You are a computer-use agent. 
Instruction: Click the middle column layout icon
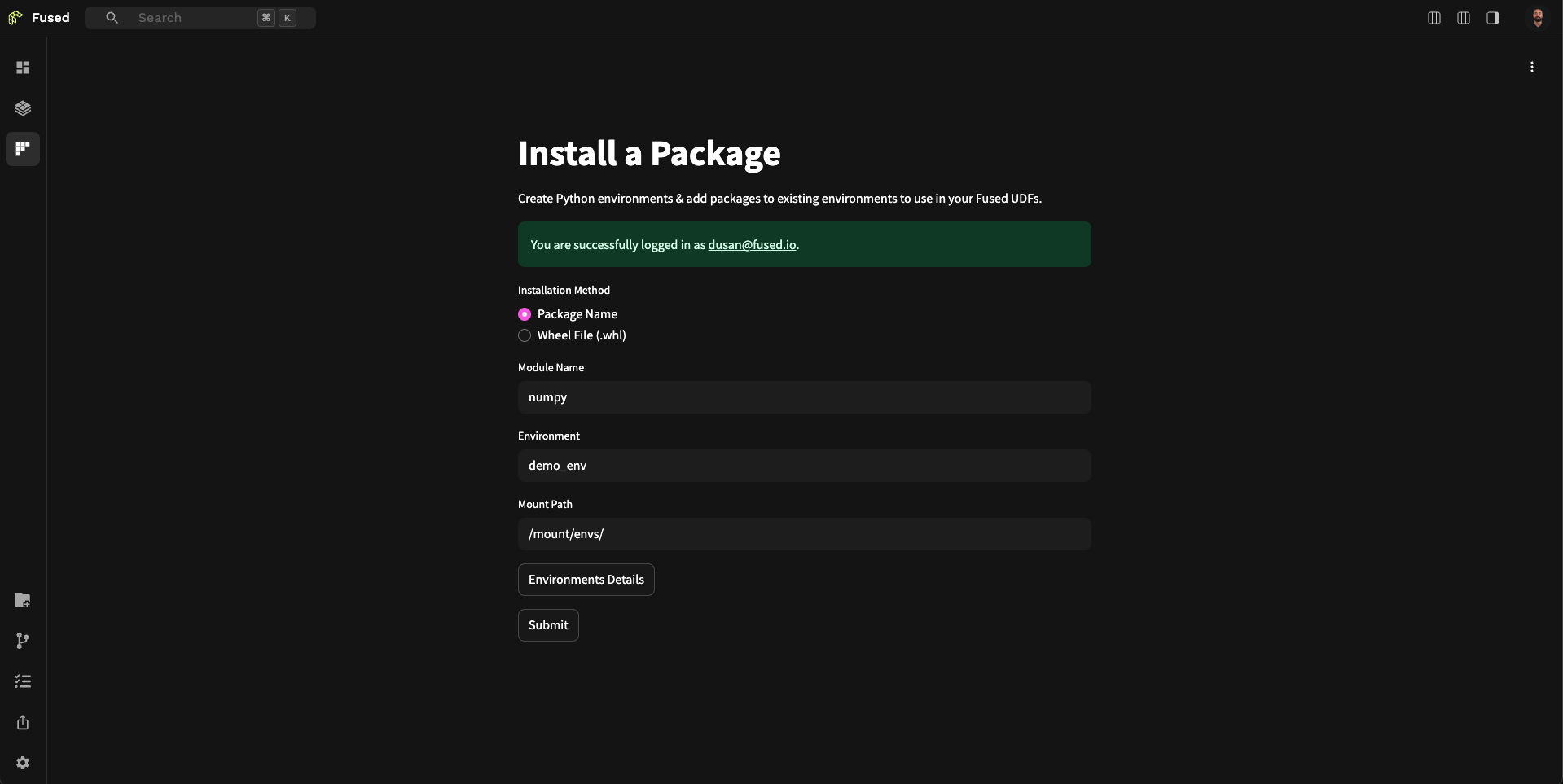coord(1463,17)
